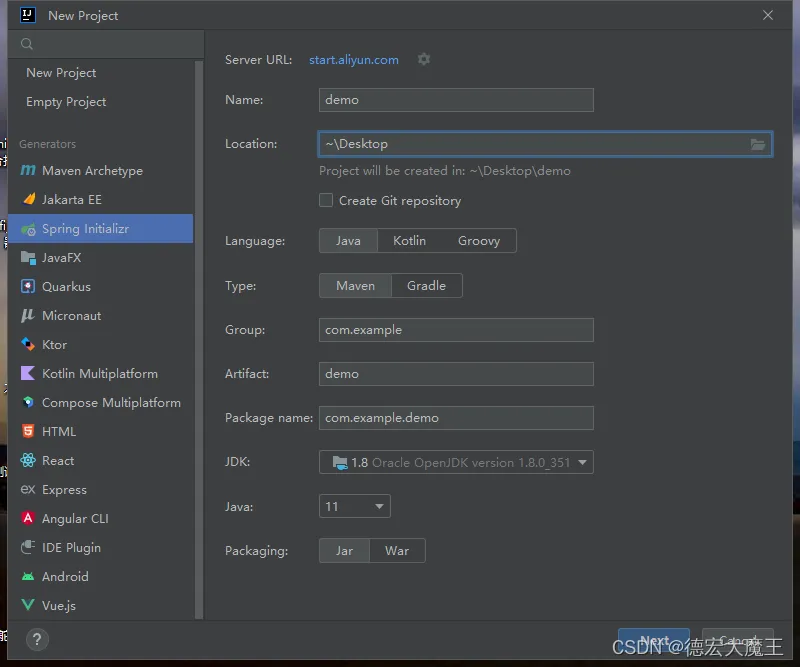Click the IDE Plugin plug icon
This screenshot has height=667, width=800.
[28, 547]
